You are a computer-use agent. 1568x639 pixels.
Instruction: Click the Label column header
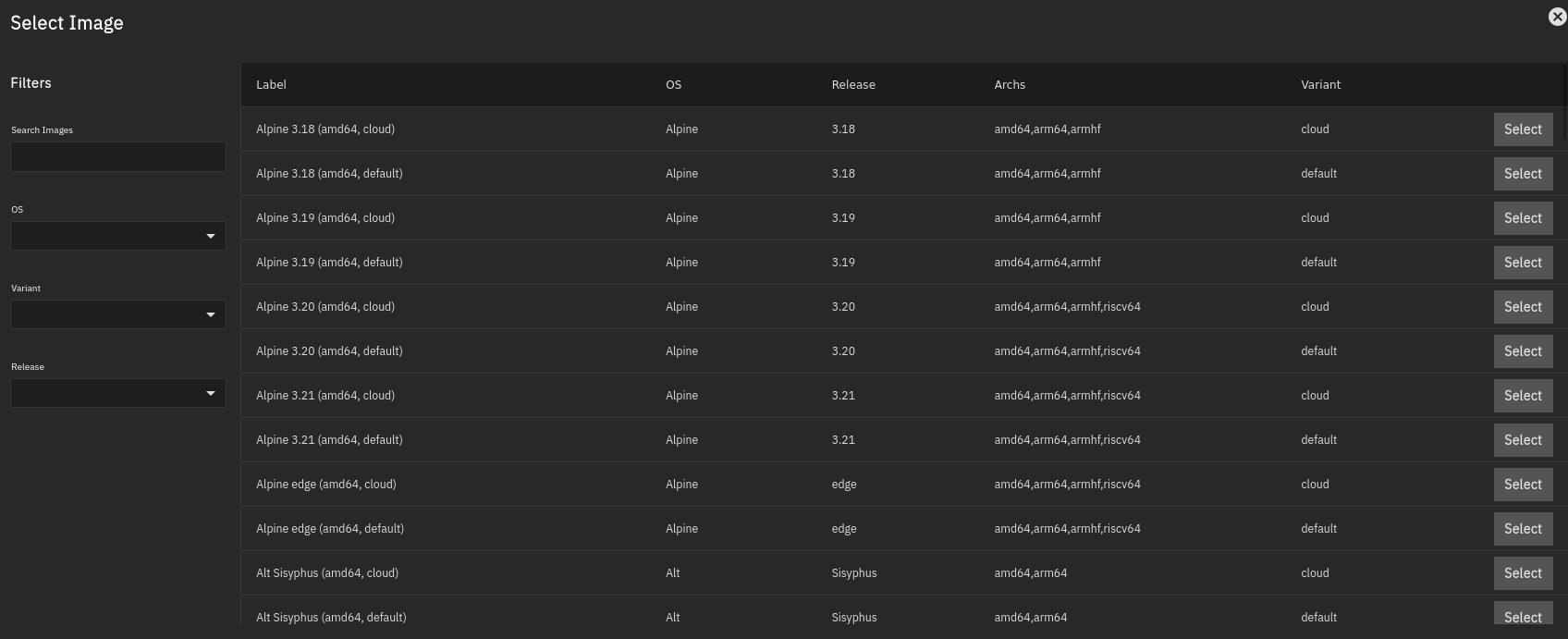pyautogui.click(x=271, y=84)
